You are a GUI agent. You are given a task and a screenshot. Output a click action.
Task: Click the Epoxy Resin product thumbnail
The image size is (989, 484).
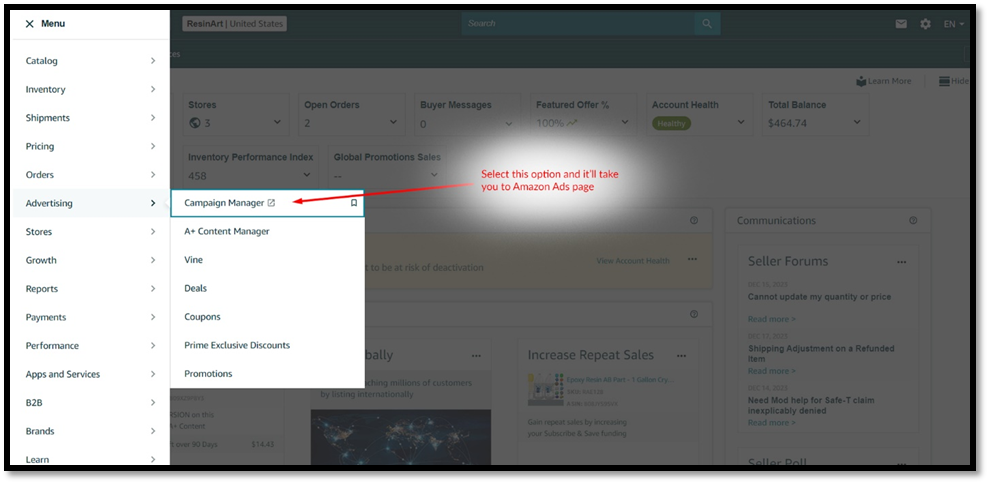546,389
